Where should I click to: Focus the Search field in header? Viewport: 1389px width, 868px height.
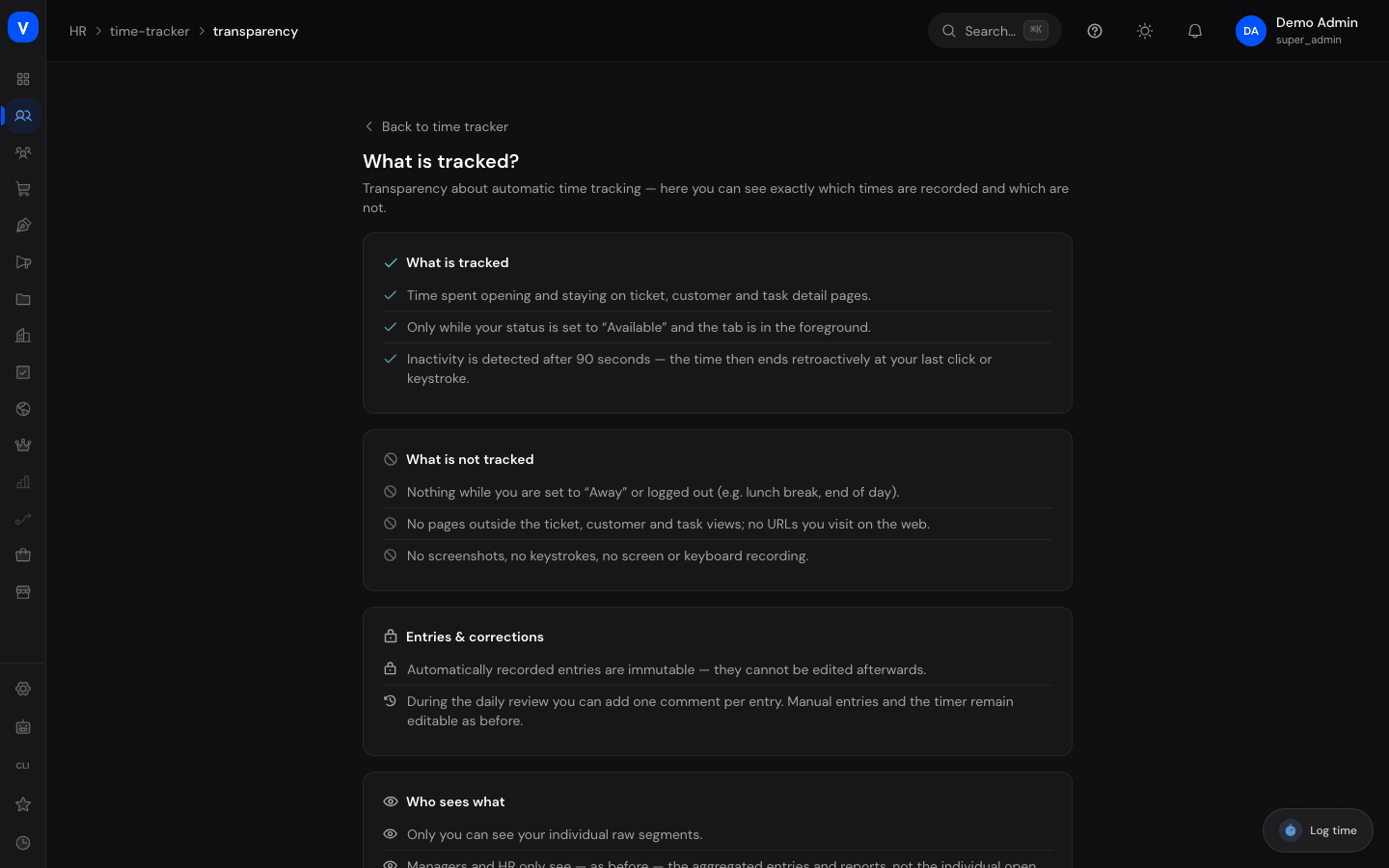click(x=994, y=31)
